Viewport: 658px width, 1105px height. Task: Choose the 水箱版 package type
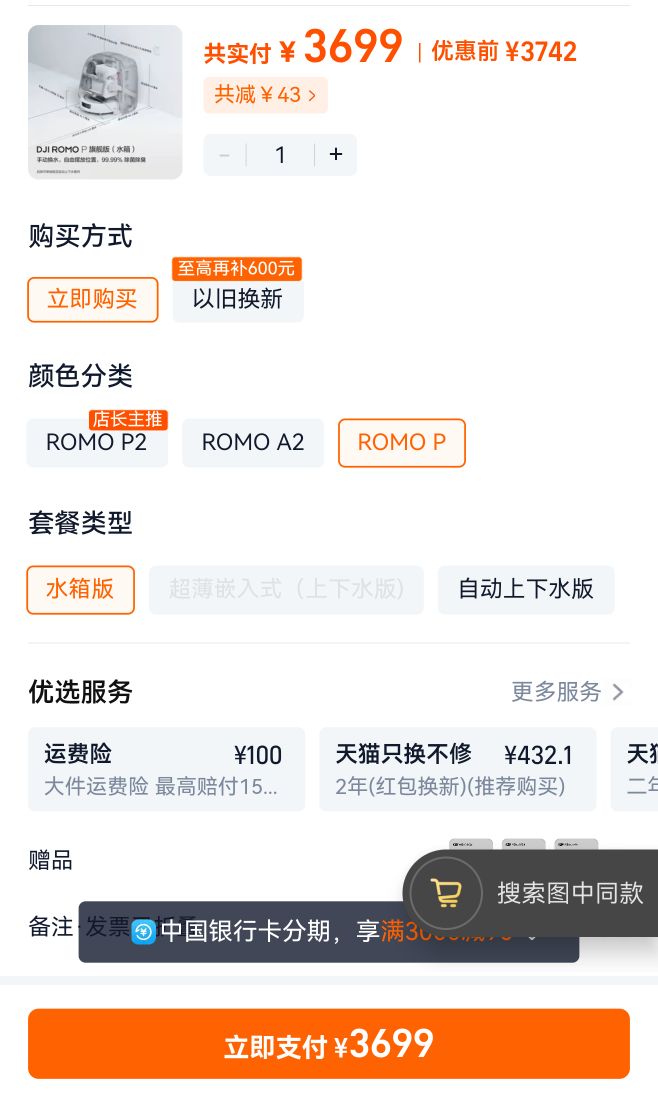80,589
